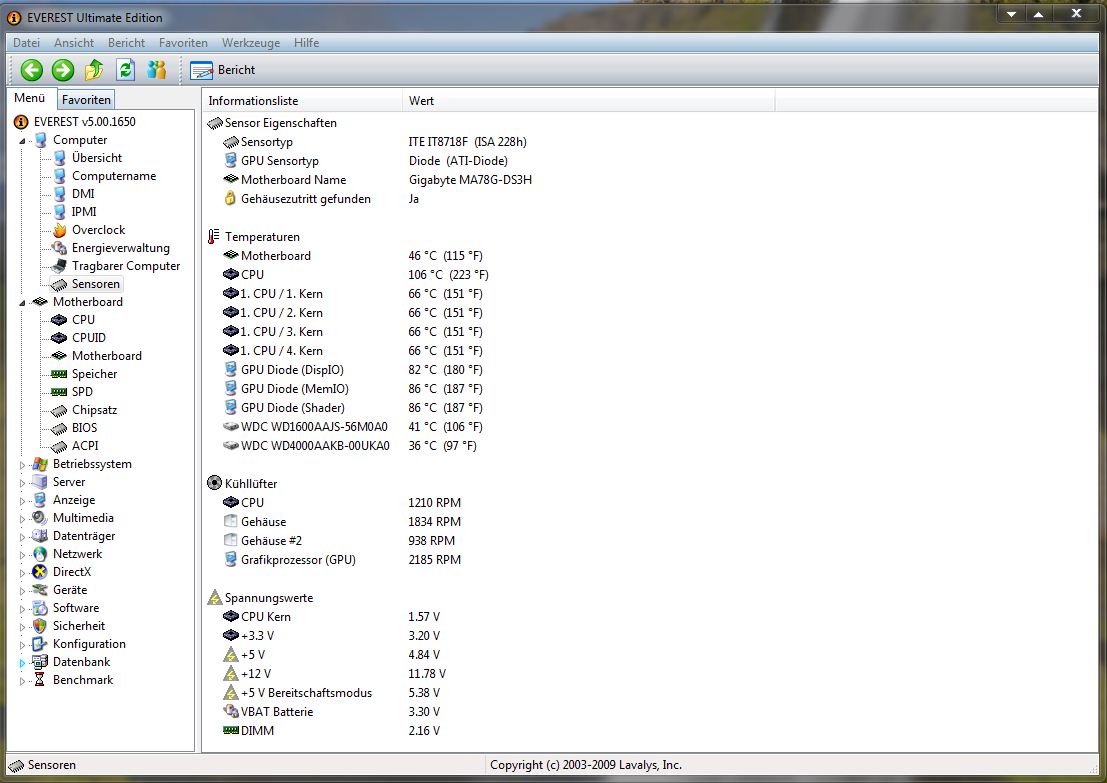The image size is (1107, 783).
Task: Expand the Sicherheit tree node
Action: point(22,627)
